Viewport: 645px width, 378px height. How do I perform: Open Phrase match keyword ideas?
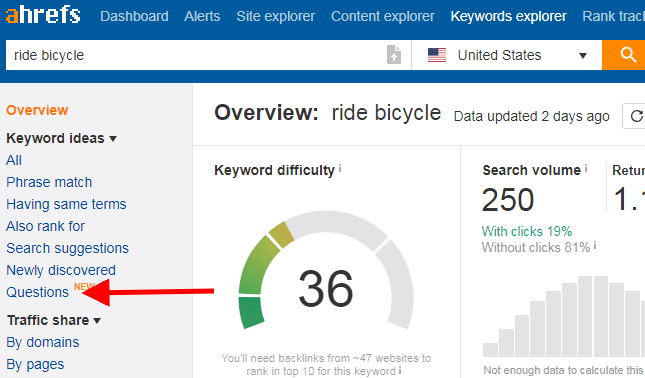click(x=49, y=182)
